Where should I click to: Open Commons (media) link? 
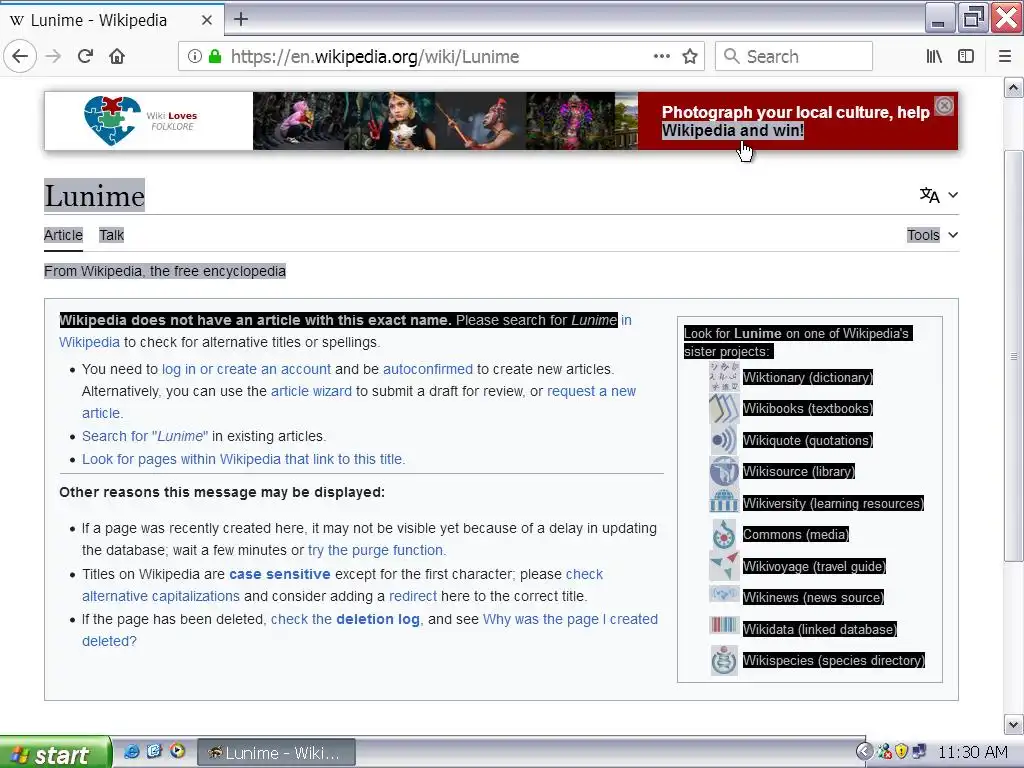[x=795, y=534]
